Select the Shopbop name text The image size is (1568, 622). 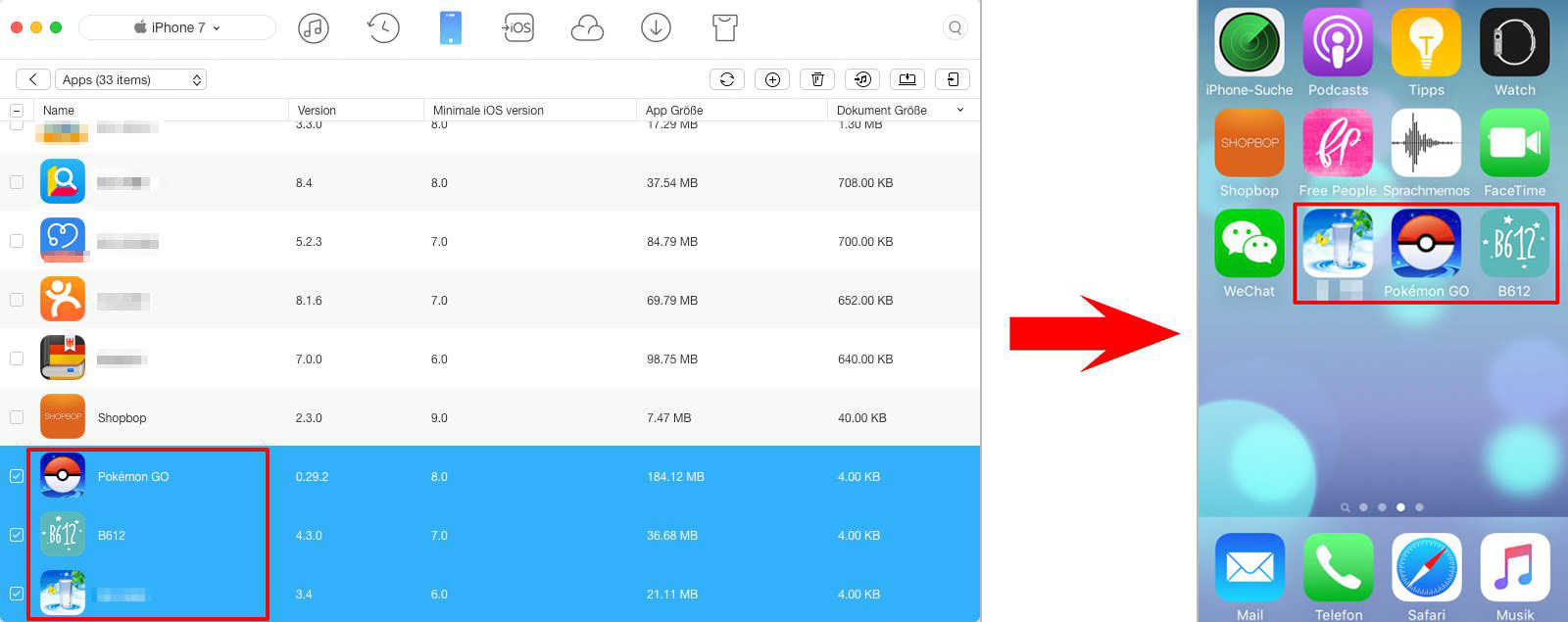(x=122, y=418)
